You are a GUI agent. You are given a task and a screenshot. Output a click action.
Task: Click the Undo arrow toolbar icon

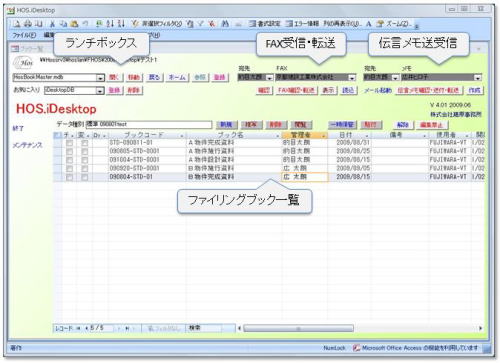point(85,24)
